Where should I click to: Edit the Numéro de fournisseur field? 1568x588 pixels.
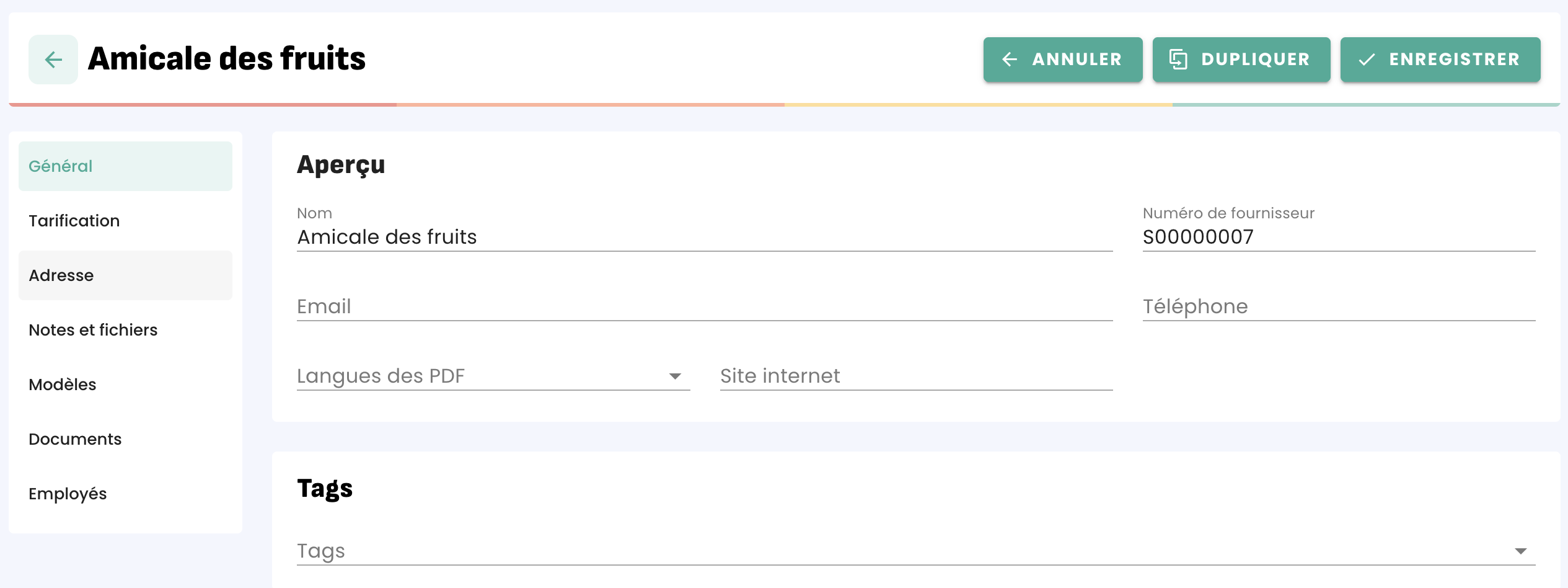coord(1339,237)
